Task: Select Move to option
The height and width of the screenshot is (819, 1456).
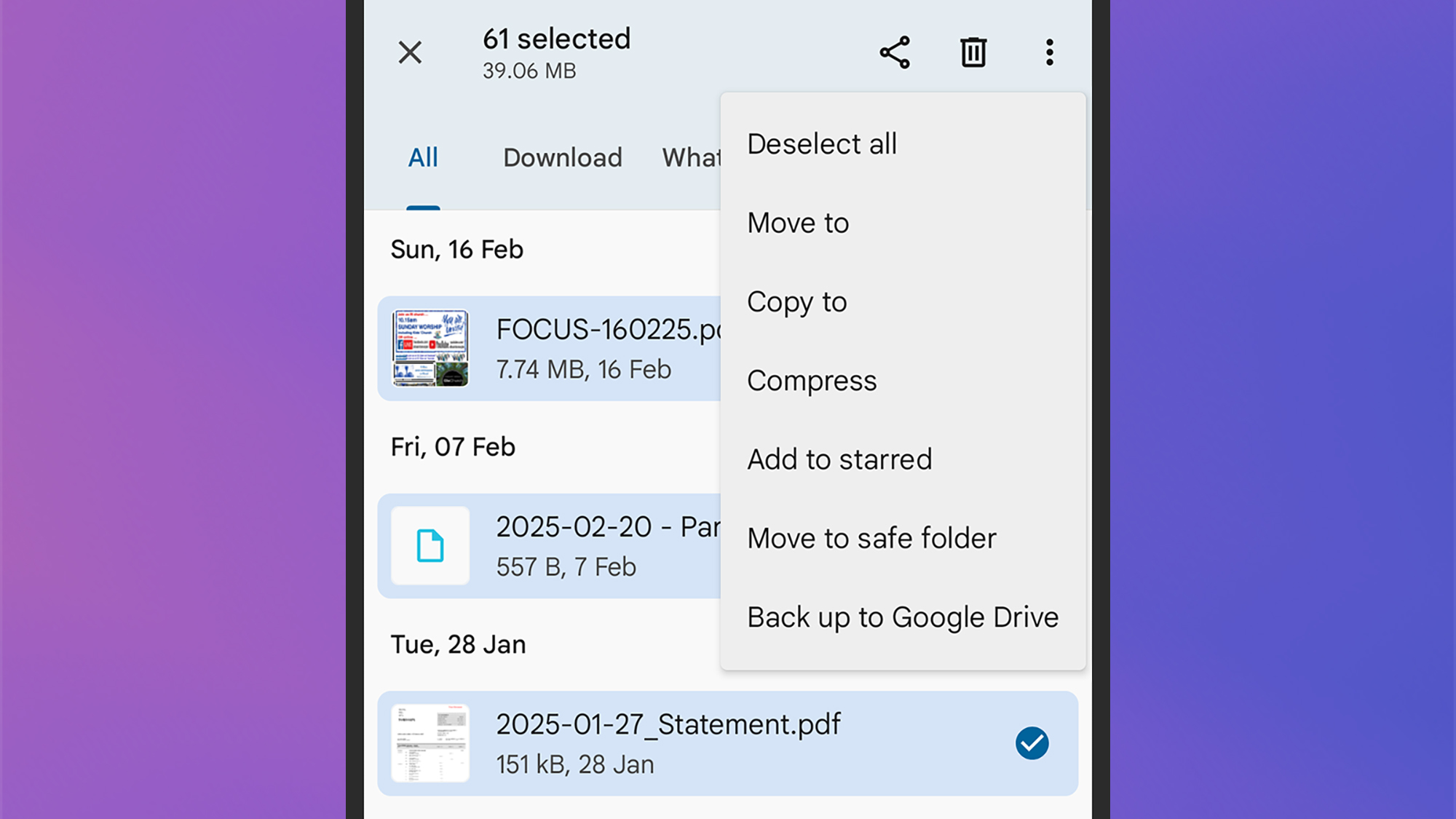Action: [798, 223]
